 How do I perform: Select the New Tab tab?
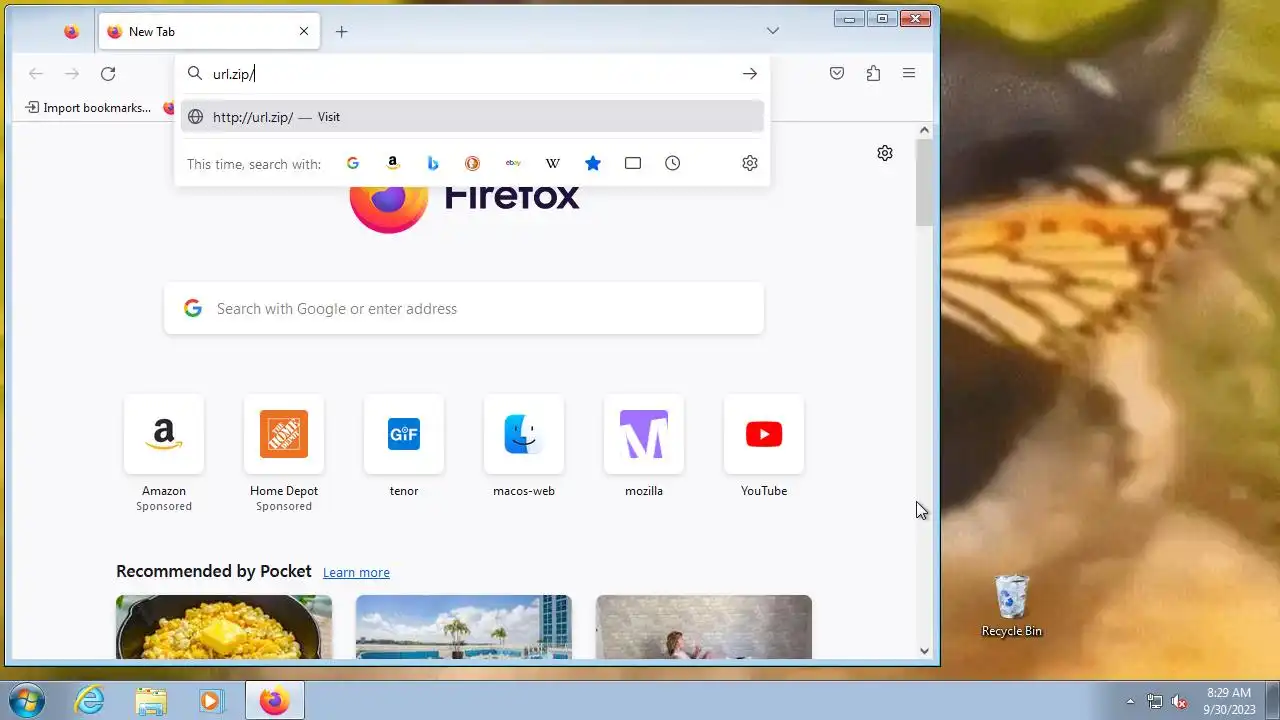[209, 31]
